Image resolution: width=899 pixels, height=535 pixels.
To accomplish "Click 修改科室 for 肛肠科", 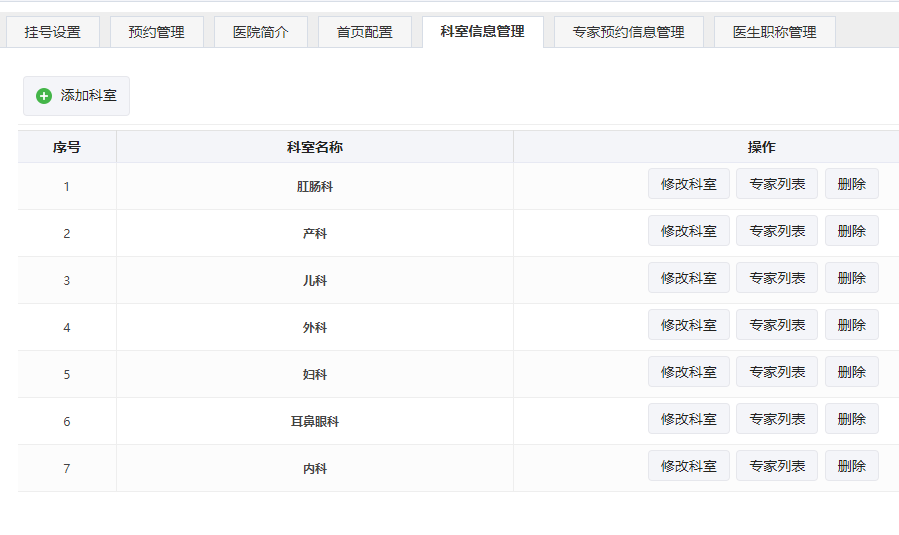I will coord(689,184).
